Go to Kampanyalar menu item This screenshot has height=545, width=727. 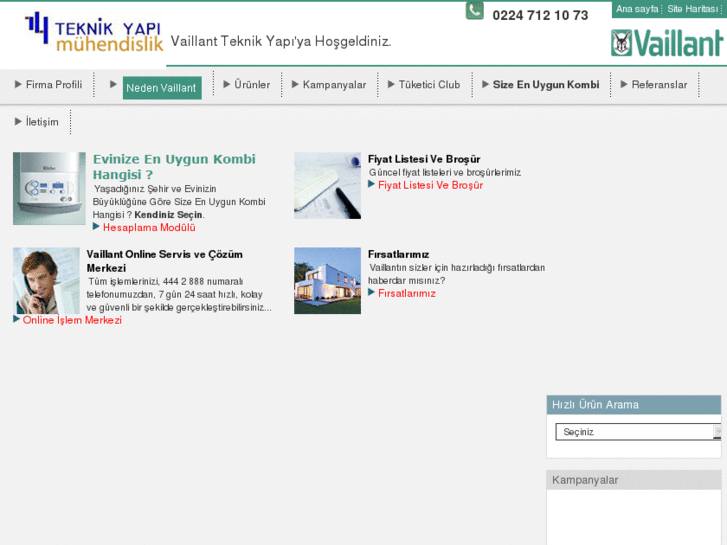tap(334, 84)
